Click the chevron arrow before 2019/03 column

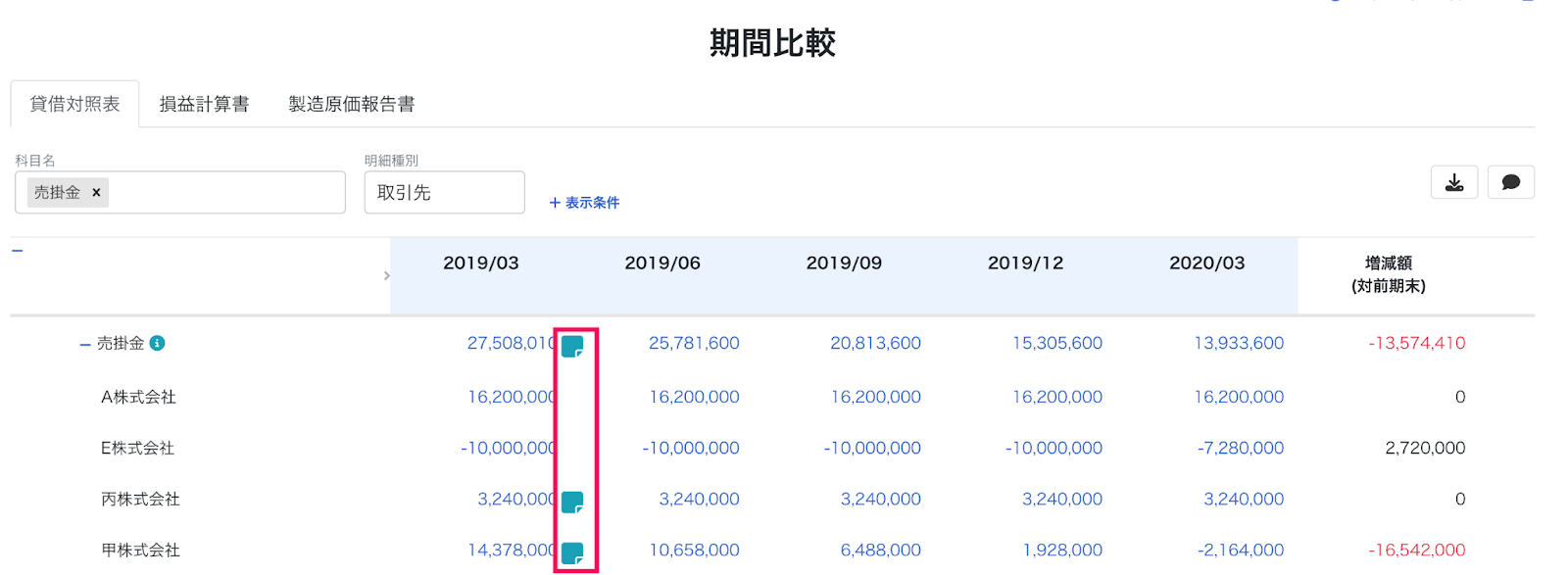(387, 276)
